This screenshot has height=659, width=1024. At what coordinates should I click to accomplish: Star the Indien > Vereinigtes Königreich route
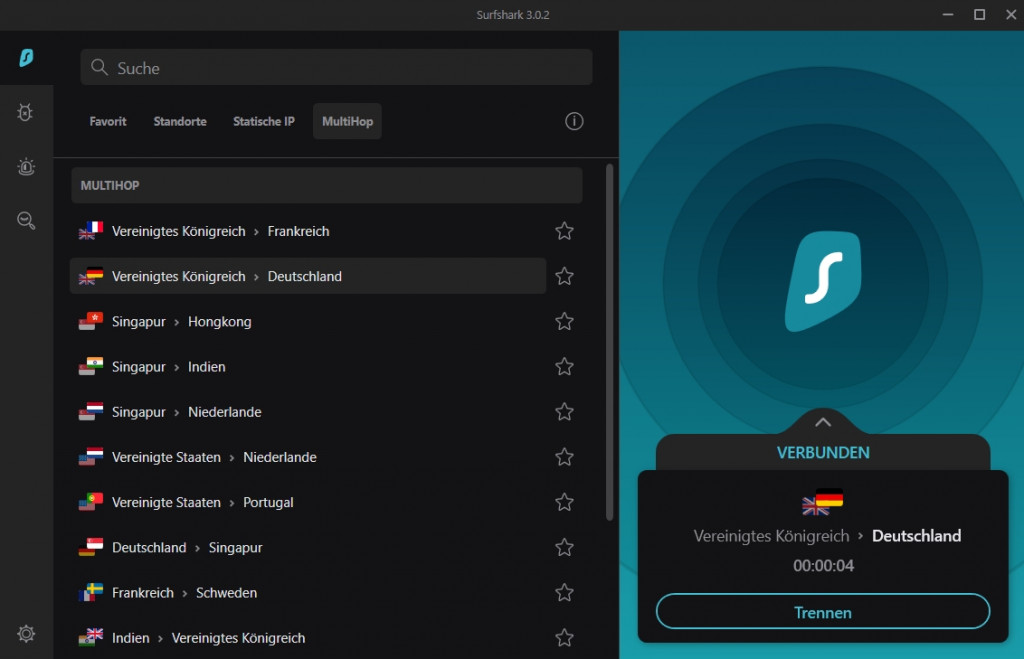pos(564,637)
